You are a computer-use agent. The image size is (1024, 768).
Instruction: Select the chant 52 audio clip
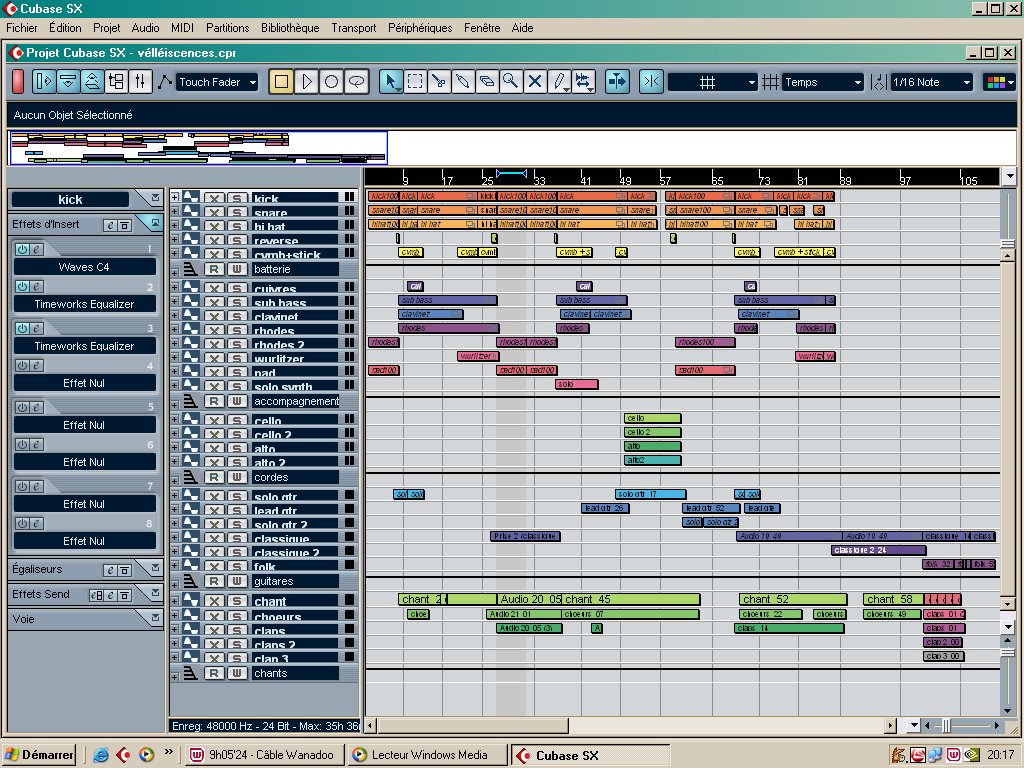pos(793,599)
